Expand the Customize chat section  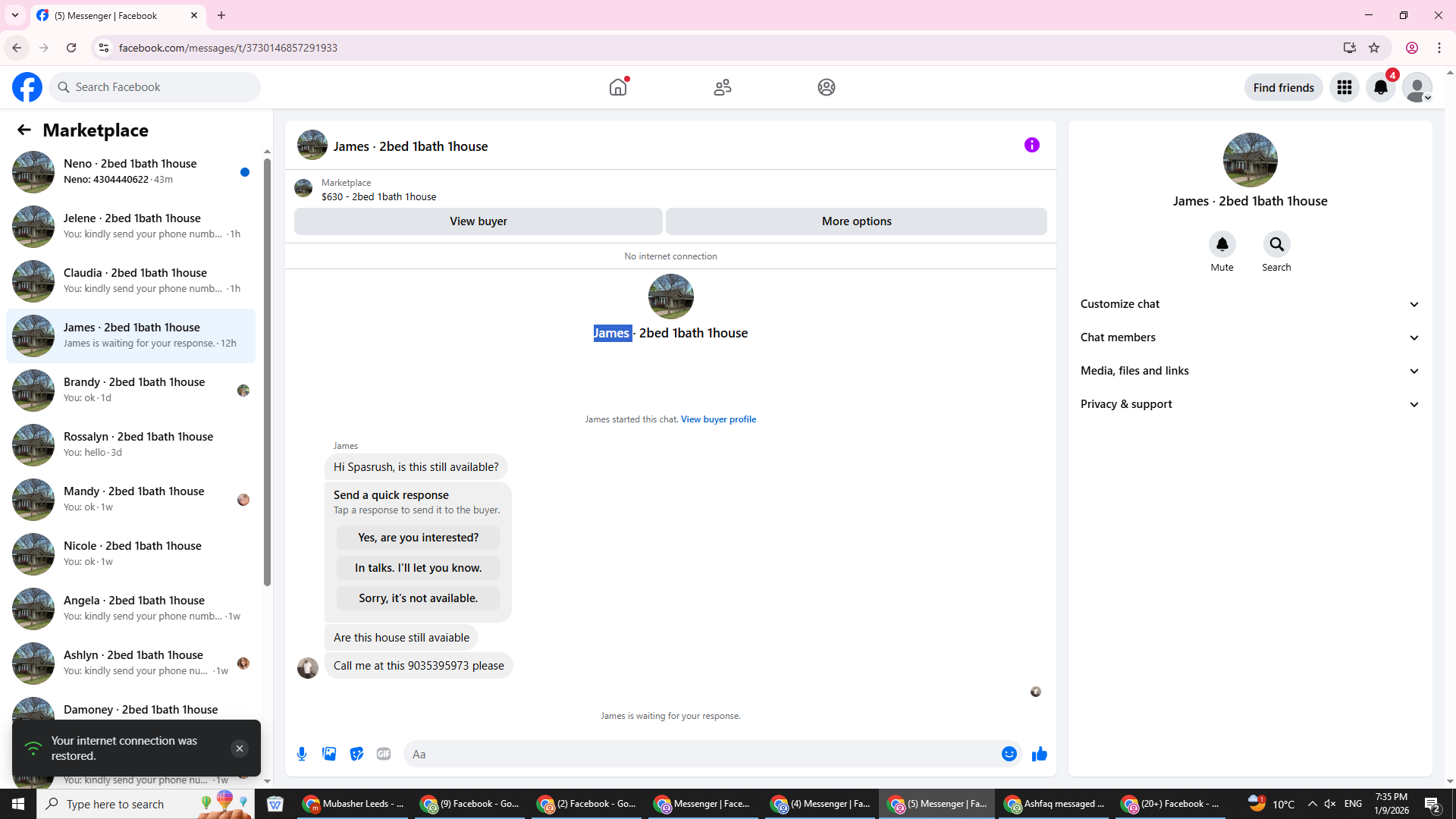pos(1249,304)
